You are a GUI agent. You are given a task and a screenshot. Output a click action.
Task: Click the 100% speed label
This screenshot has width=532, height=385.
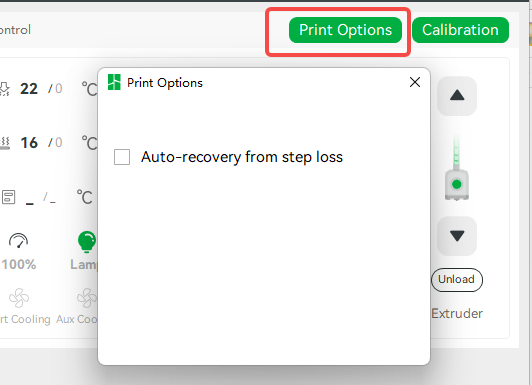tap(19, 264)
